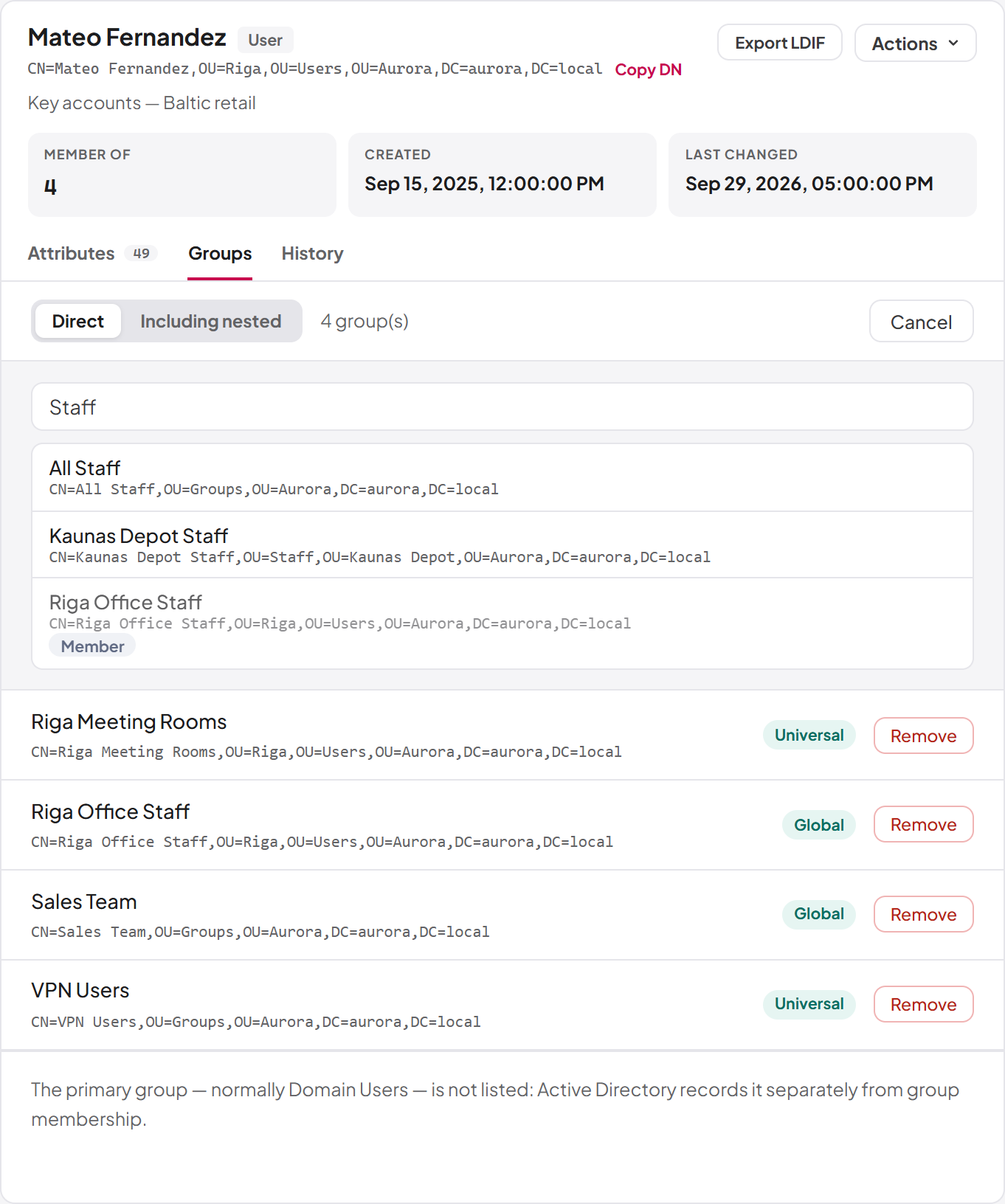The width and height of the screenshot is (1005, 1204).
Task: Select the Riga Office Staff search result
Action: 502,623
